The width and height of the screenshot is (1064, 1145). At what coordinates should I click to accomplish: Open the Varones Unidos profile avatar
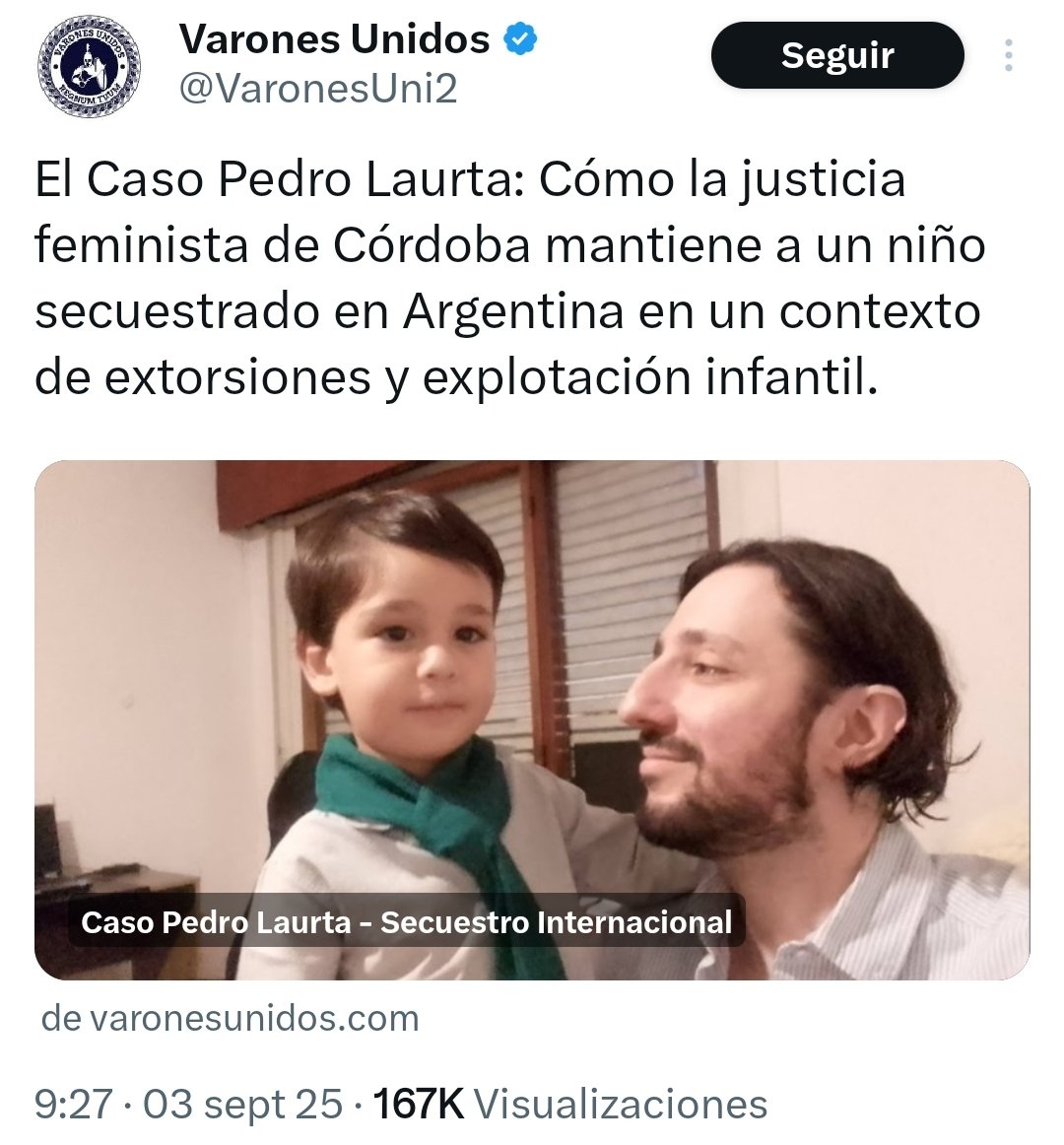tap(89, 65)
